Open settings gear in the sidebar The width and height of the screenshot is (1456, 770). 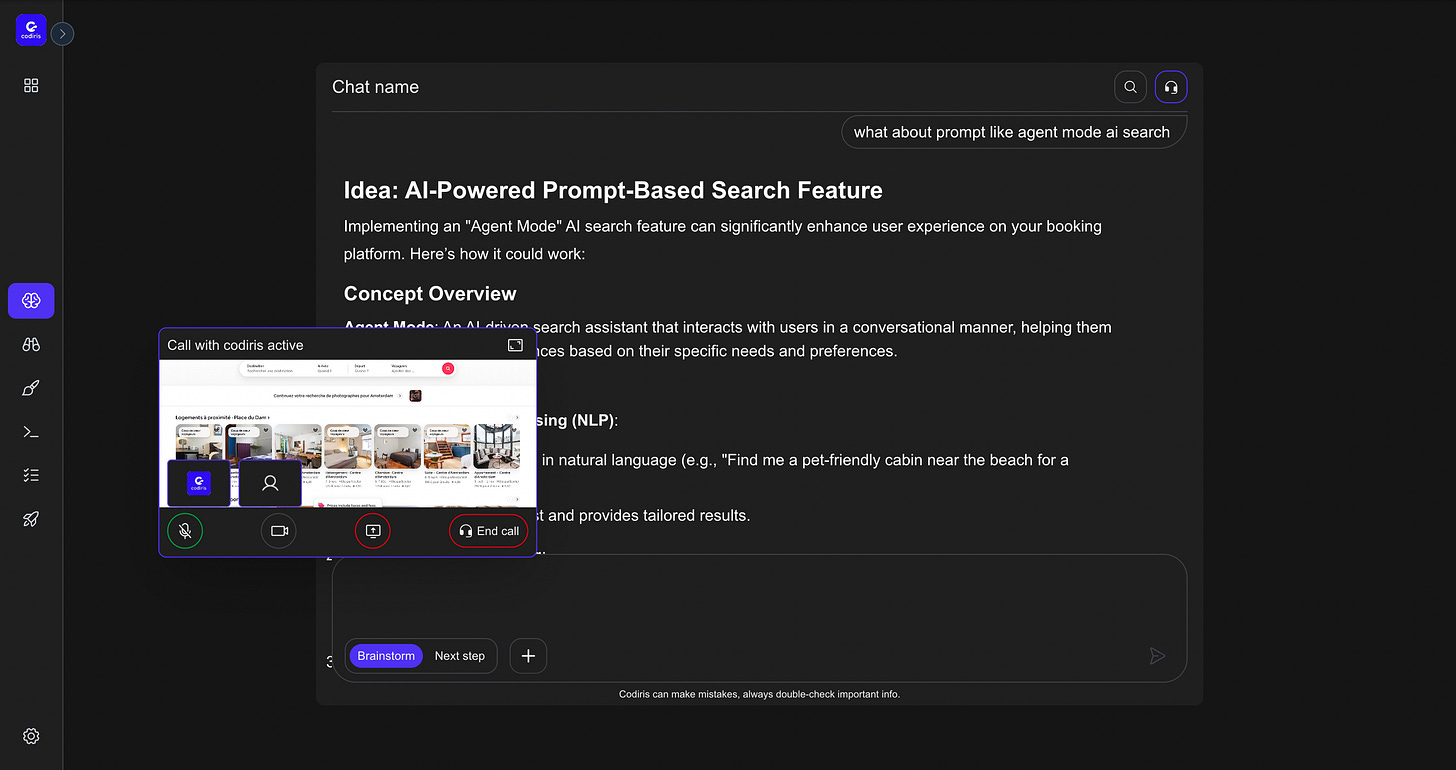31,736
